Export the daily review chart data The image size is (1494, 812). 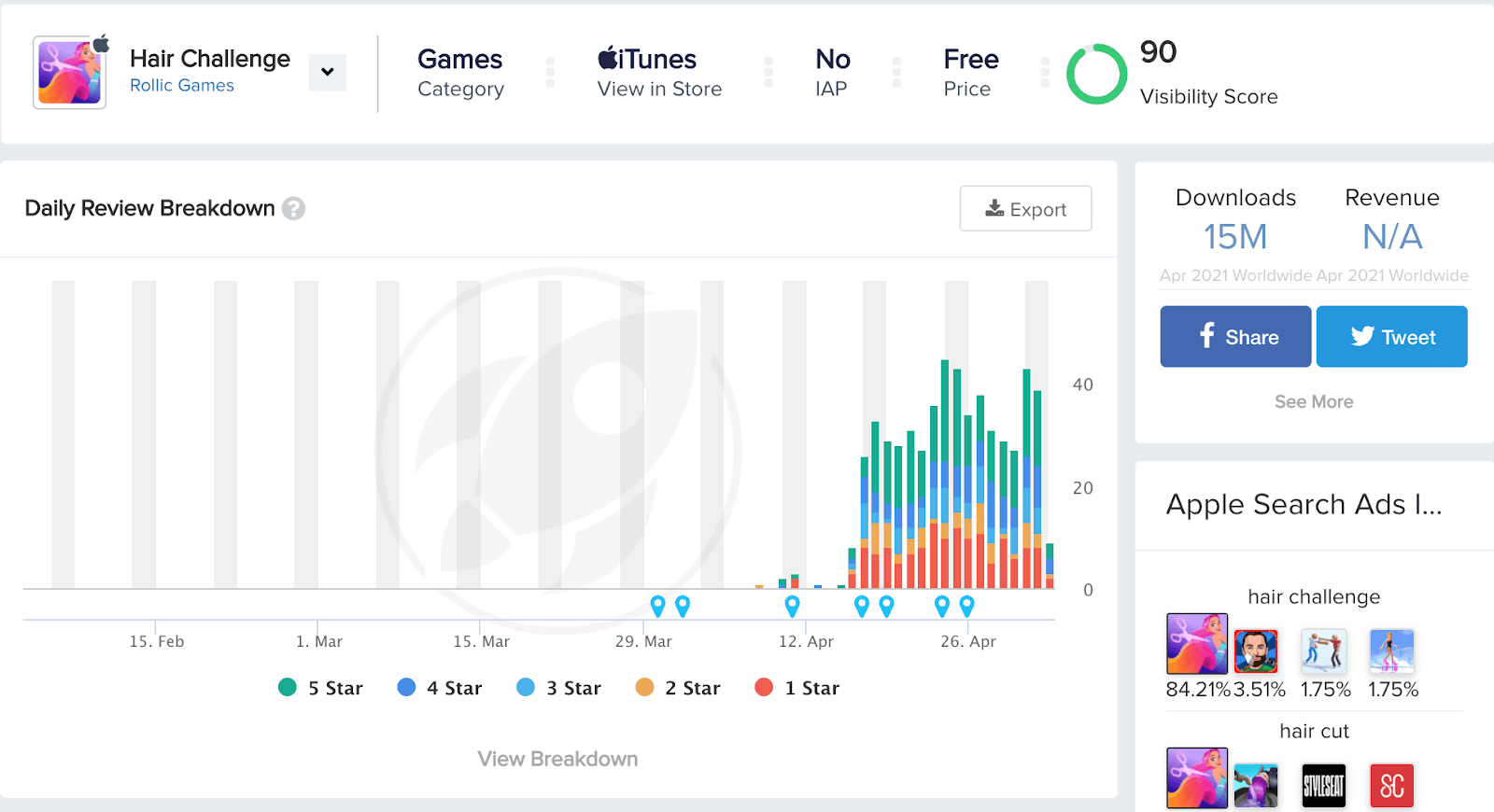tap(1025, 209)
